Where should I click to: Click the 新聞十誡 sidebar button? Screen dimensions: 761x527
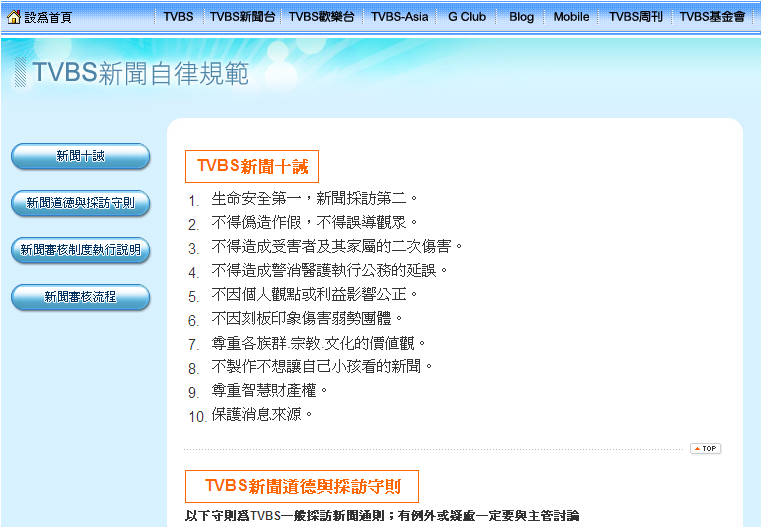point(81,156)
